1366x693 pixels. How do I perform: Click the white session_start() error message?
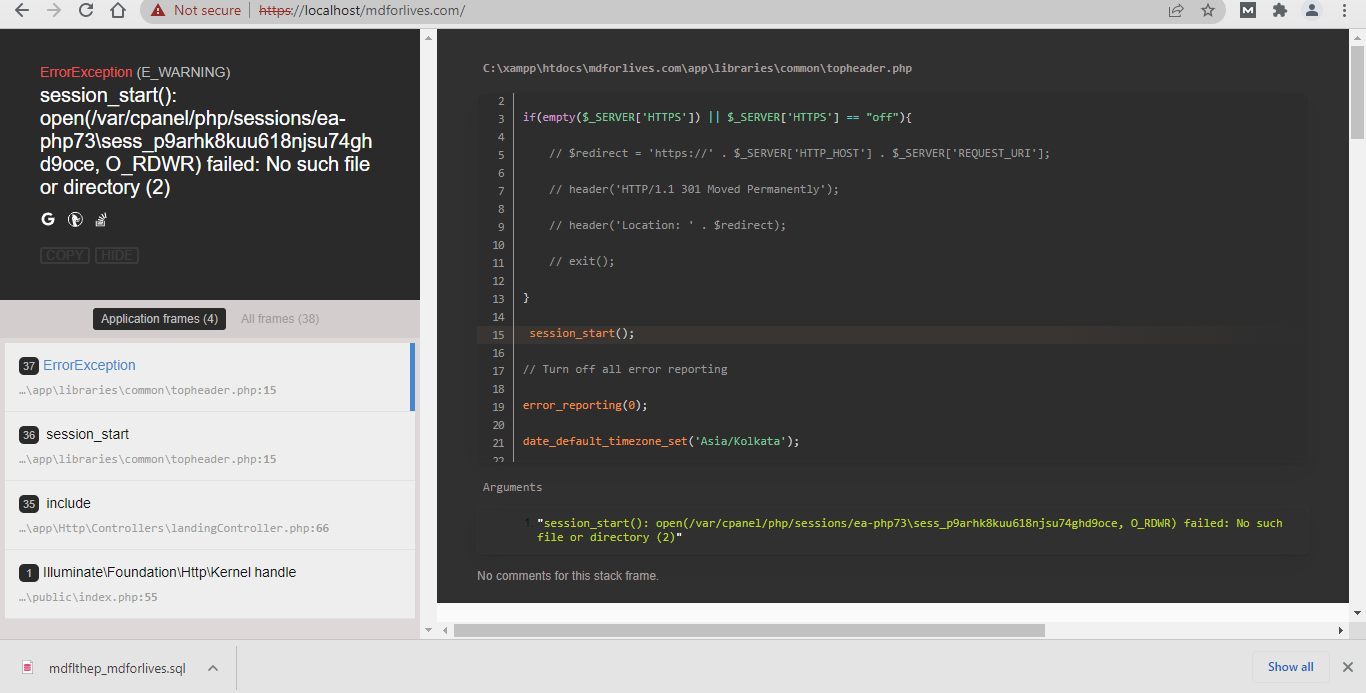[x=206, y=141]
